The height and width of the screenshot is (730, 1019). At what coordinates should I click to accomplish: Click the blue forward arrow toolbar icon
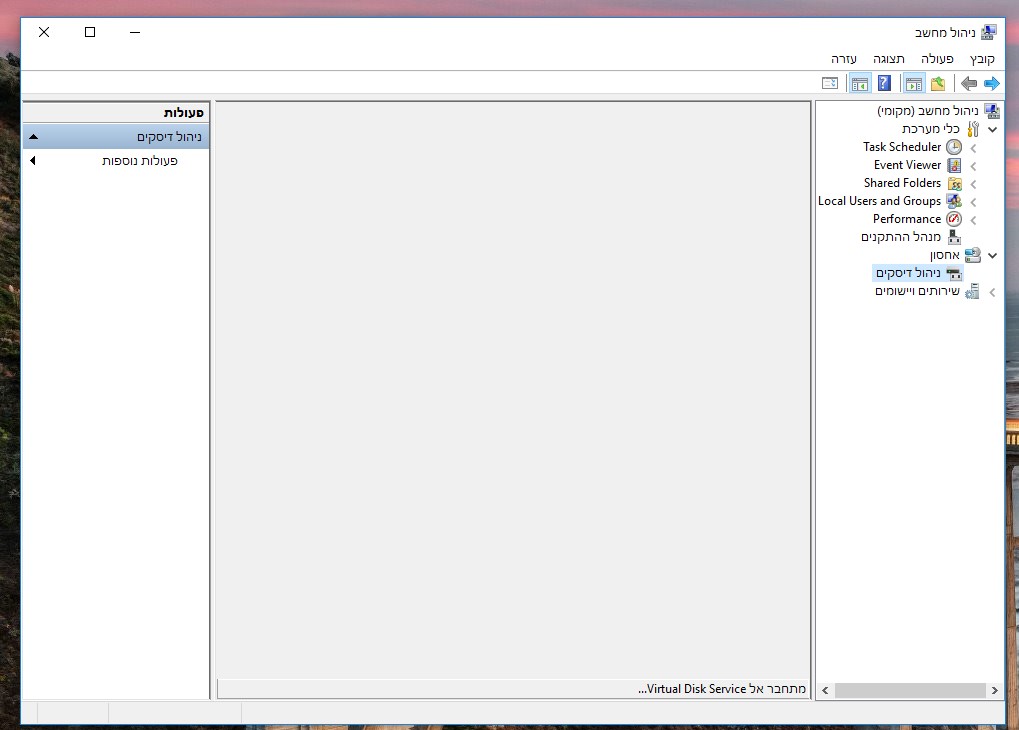point(992,83)
